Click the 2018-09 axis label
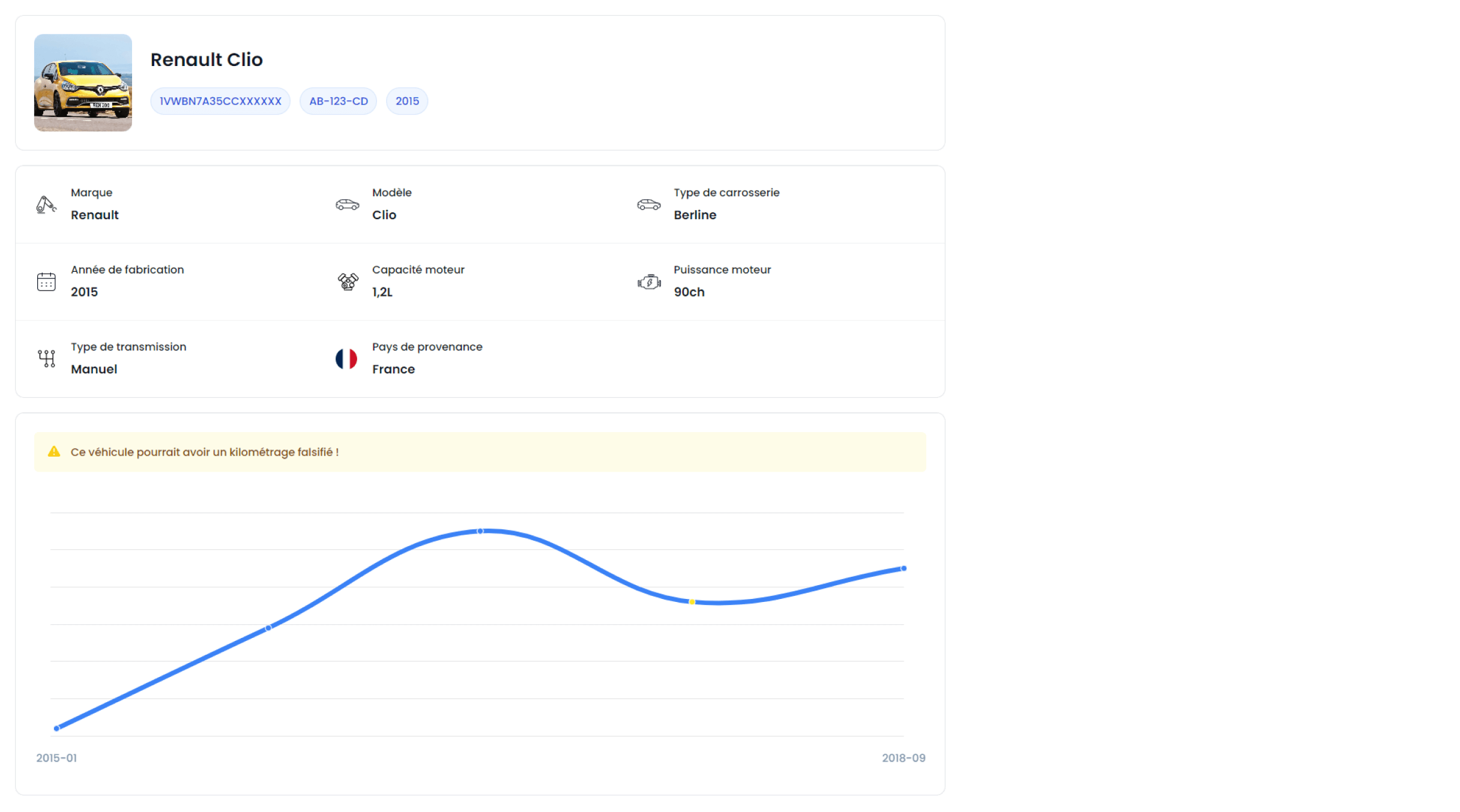 coord(903,758)
